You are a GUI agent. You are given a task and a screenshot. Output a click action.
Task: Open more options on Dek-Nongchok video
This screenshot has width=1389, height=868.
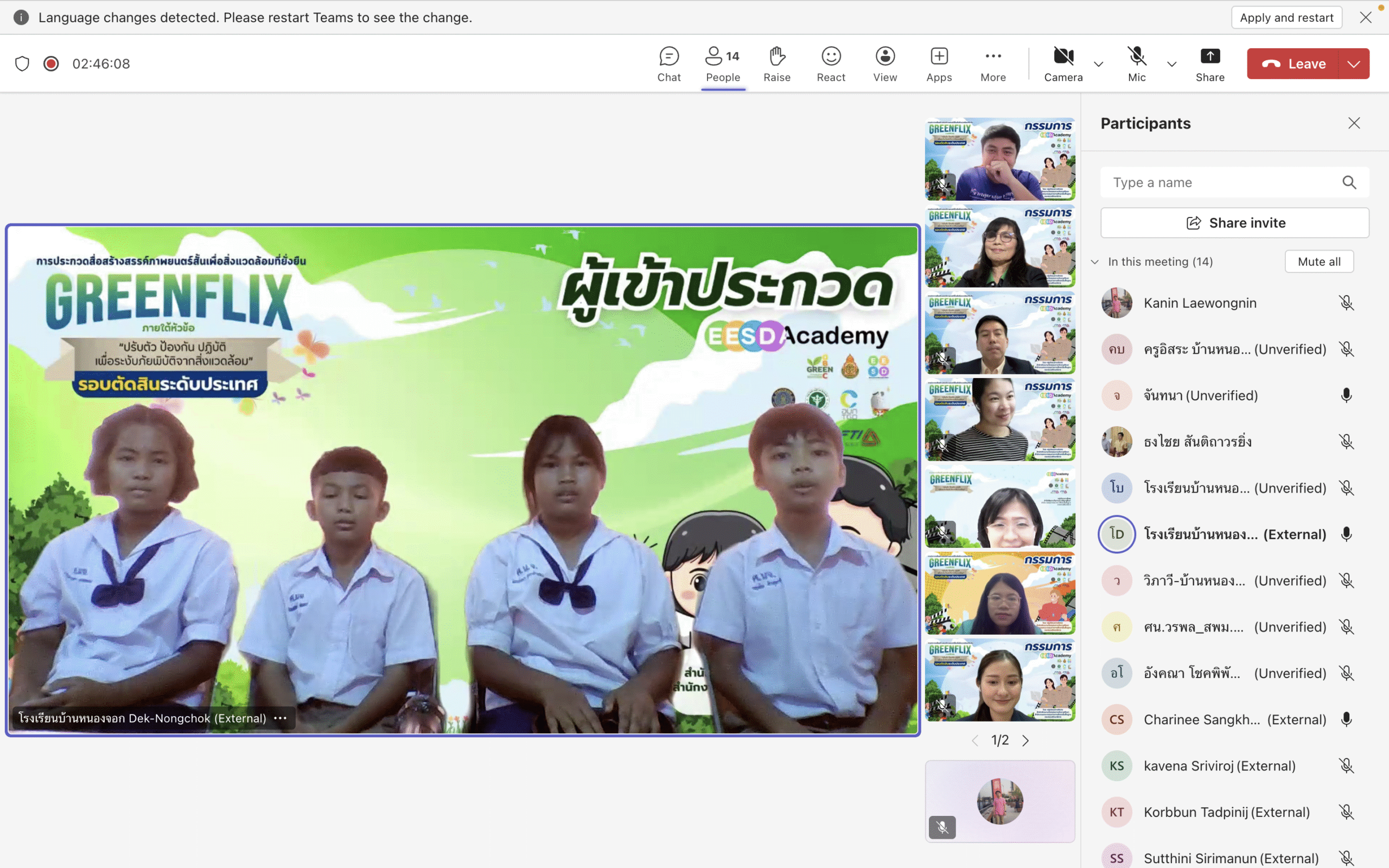point(280,718)
